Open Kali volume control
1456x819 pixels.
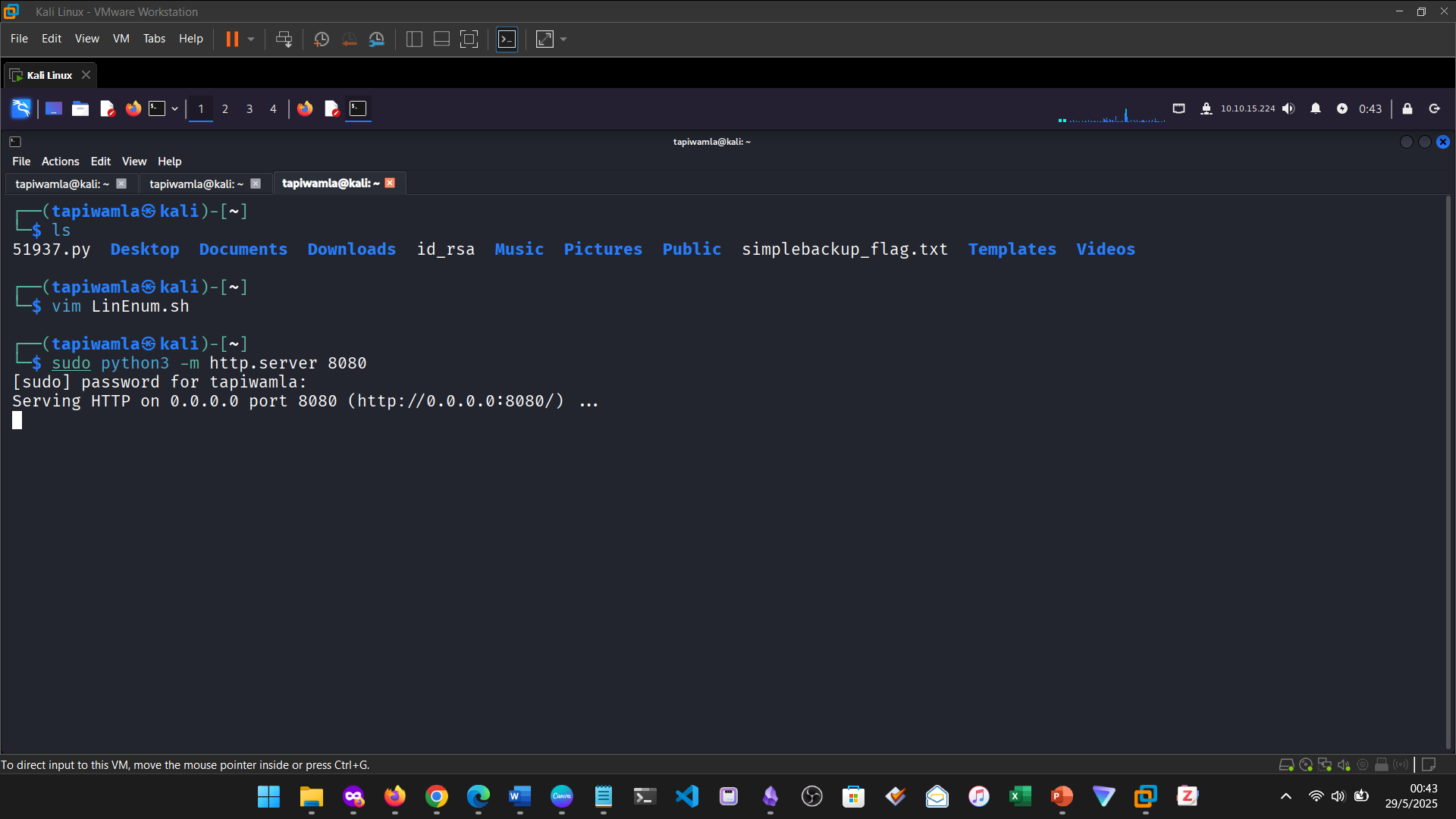pyautogui.click(x=1288, y=109)
